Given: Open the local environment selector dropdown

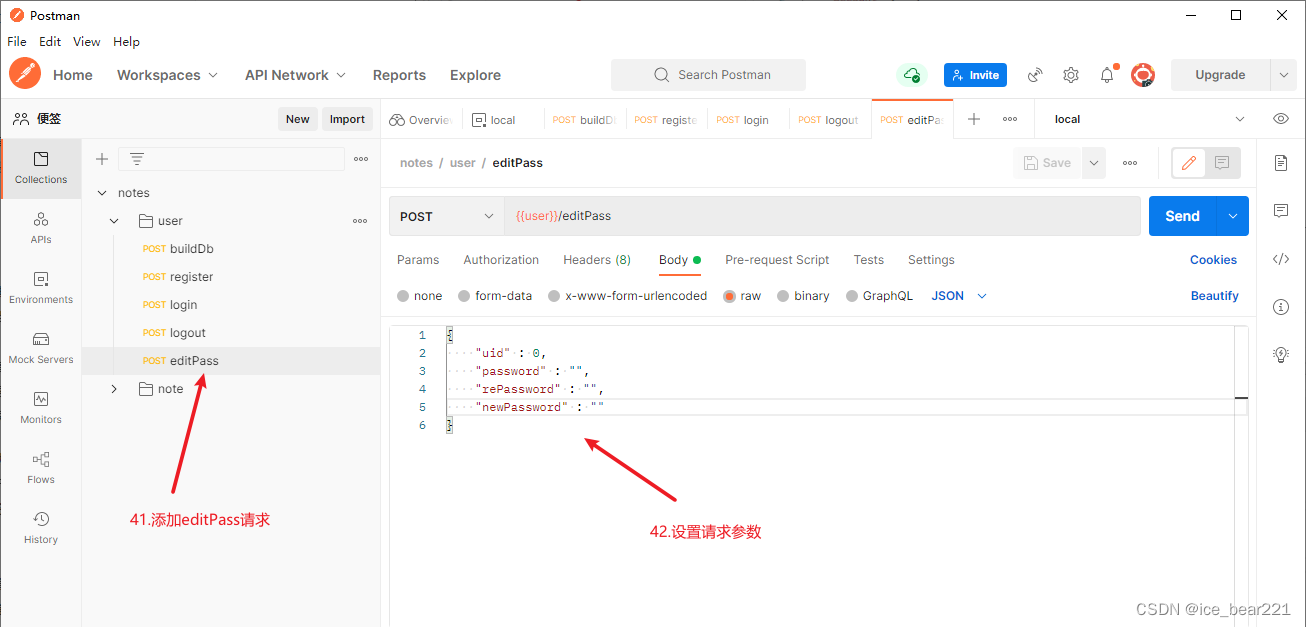Looking at the screenshot, I should click(1150, 119).
